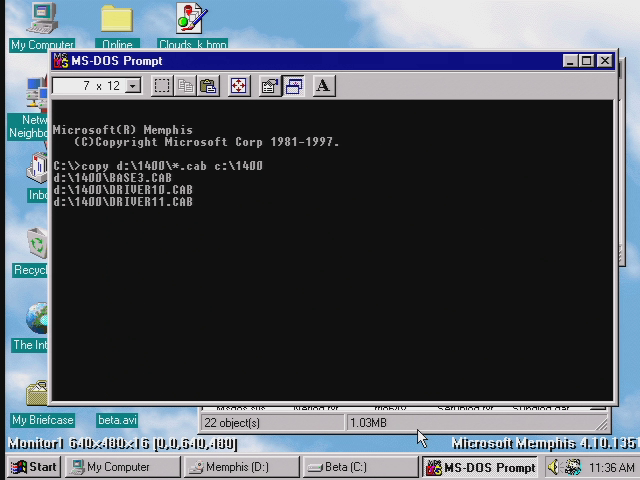Image resolution: width=640 pixels, height=480 pixels.
Task: Click the volume speaker tray icon
Action: point(553,467)
